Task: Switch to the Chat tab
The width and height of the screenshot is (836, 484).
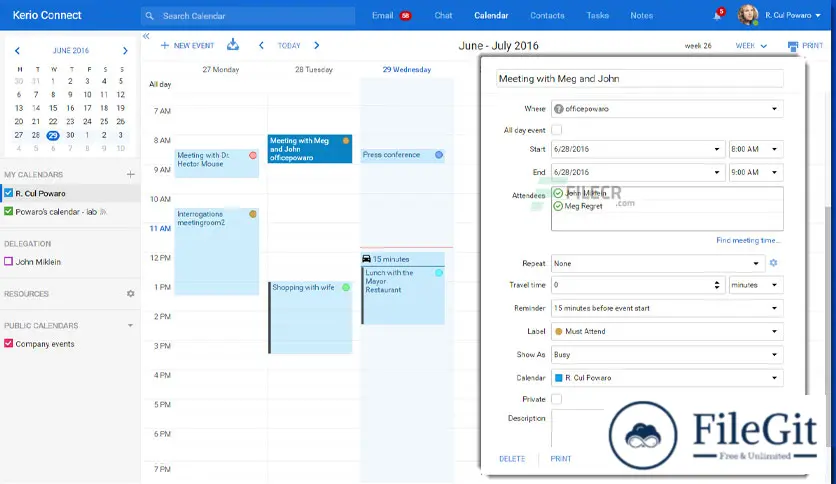Action: coord(443,15)
